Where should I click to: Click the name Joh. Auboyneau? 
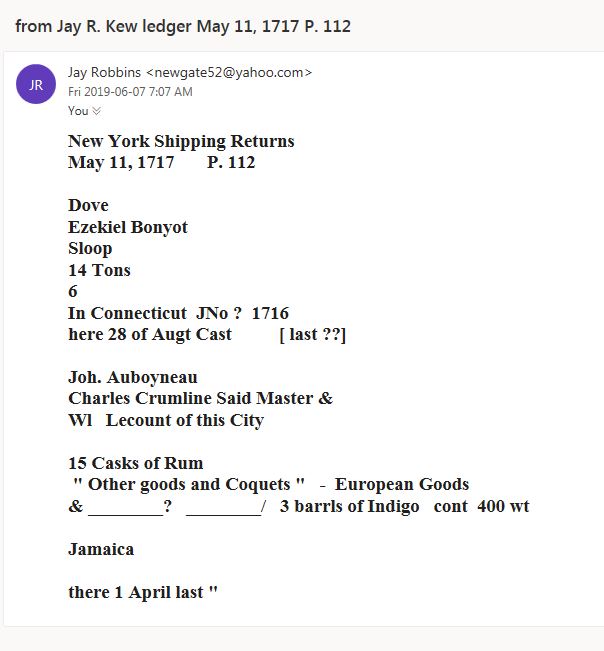(133, 377)
